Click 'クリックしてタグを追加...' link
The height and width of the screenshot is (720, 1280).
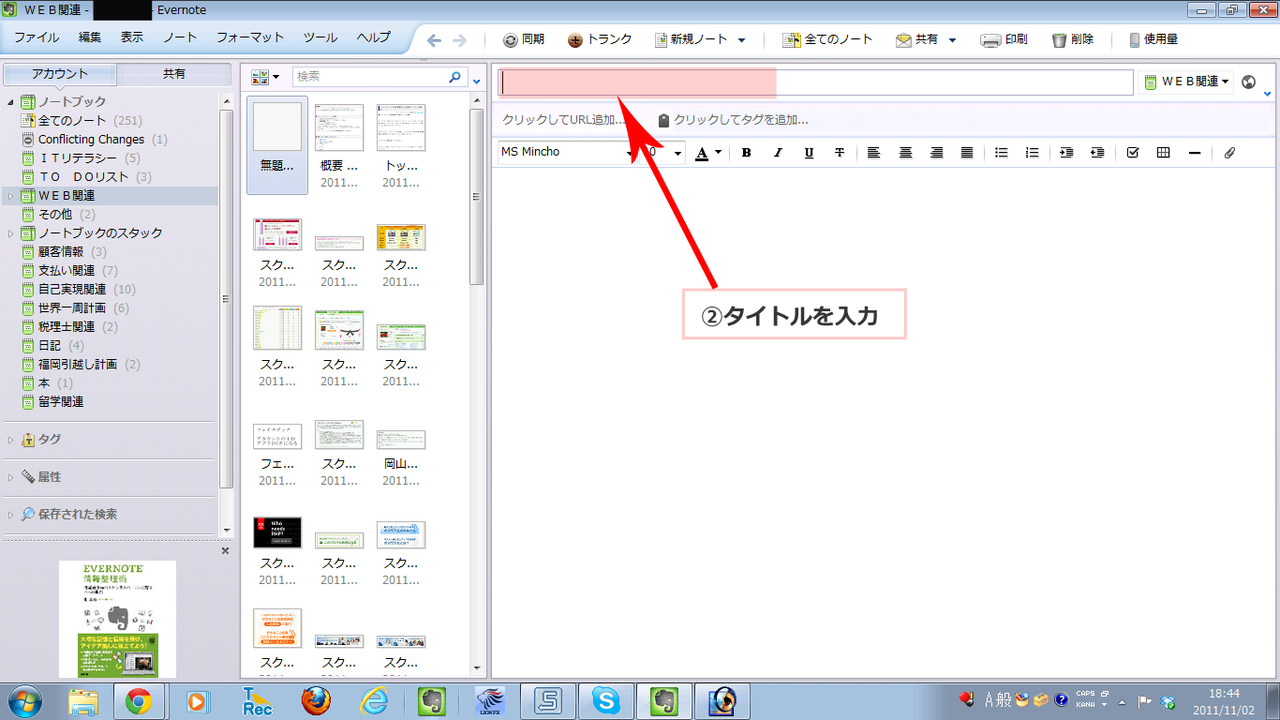click(x=741, y=120)
